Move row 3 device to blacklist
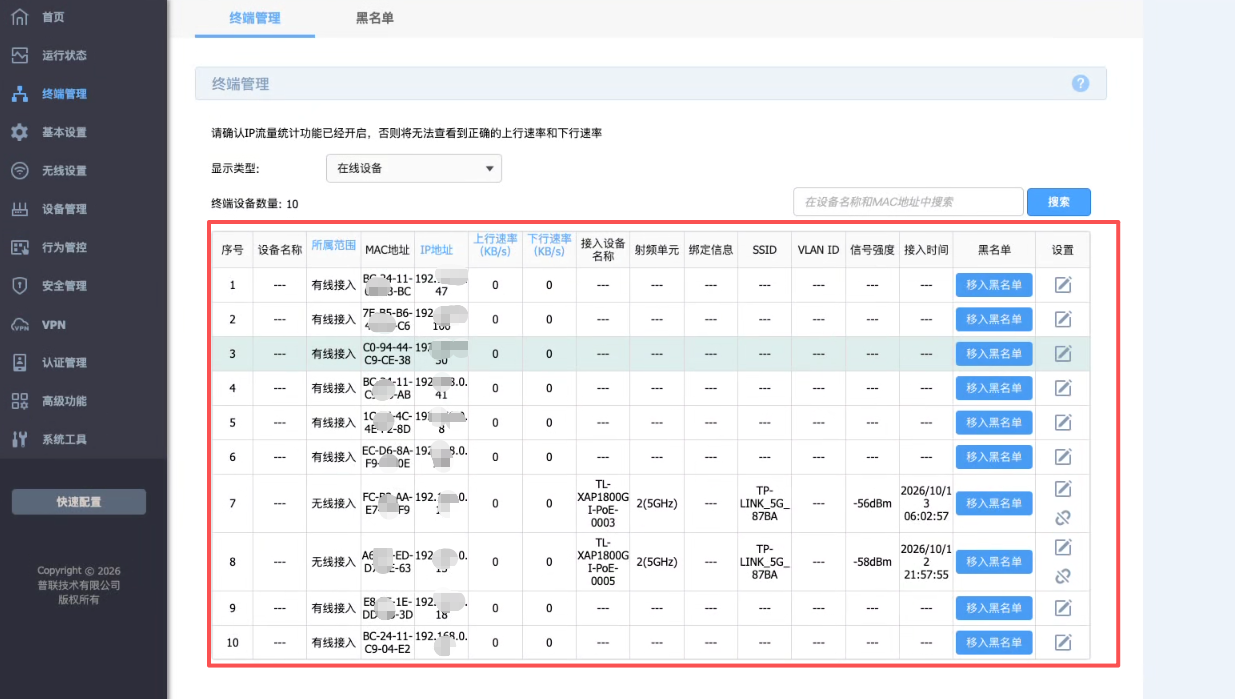This screenshot has height=699, width=1235. tap(994, 353)
